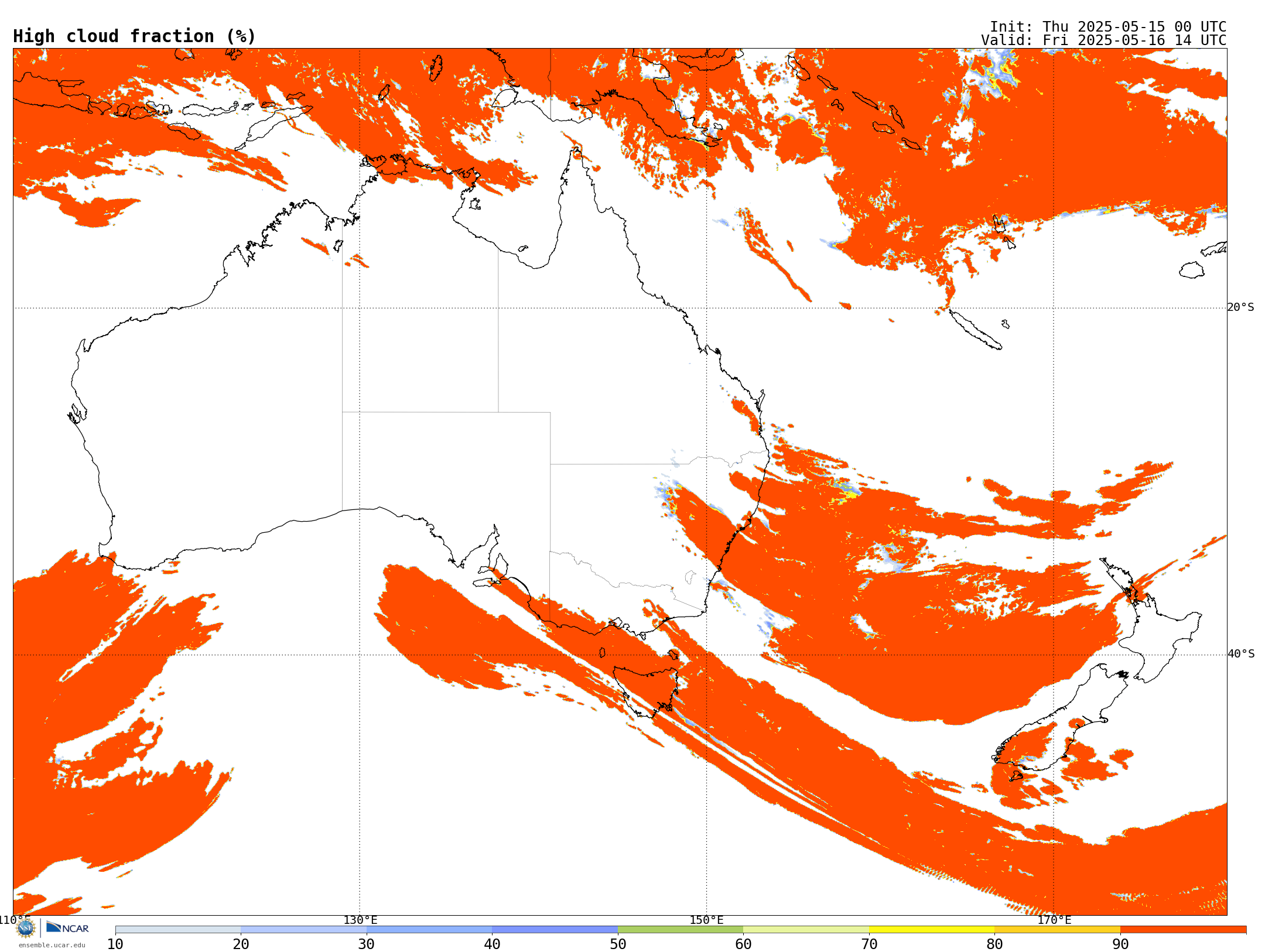Click the 'High cloud fraction (%)' title

(135, 36)
